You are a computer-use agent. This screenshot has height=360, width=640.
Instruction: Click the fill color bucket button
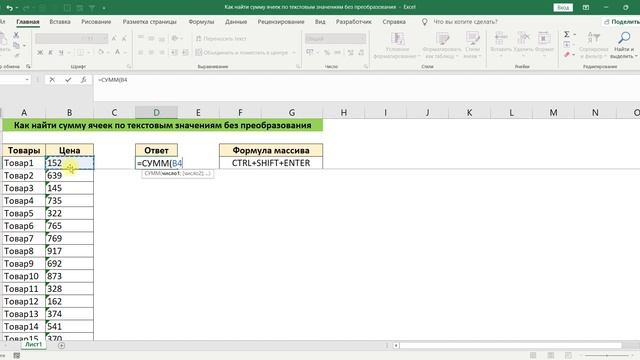(x=100, y=52)
